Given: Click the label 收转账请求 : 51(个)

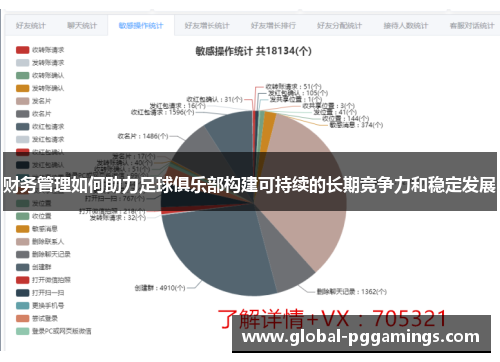Looking at the screenshot, I should coord(294,87).
